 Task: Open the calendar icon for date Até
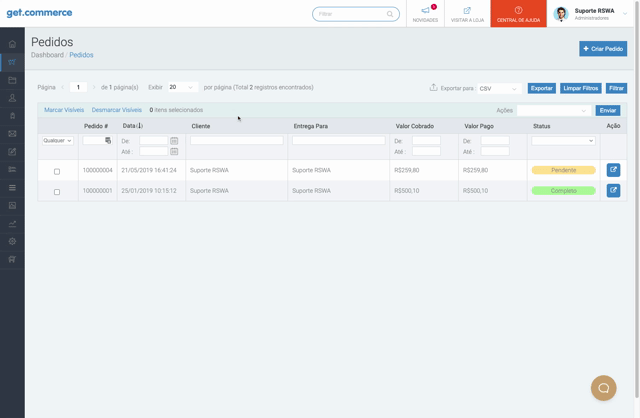[174, 151]
